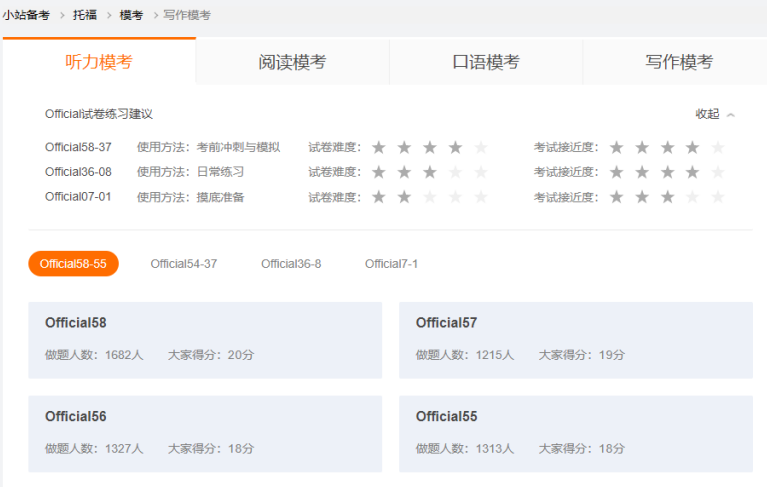This screenshot has height=487, width=767.
Task: Click empty fifth difficulty star for Official58-37
Action: 481,147
